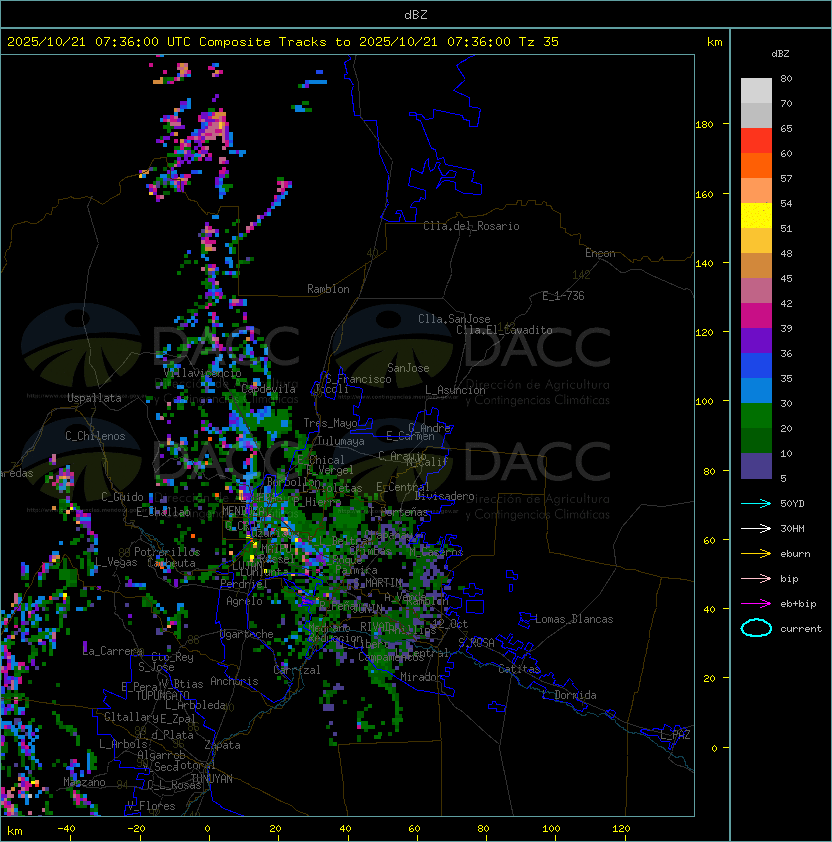Select the magenta 42–39 dBZ swatch
This screenshot has width=832, height=842.
756,316
